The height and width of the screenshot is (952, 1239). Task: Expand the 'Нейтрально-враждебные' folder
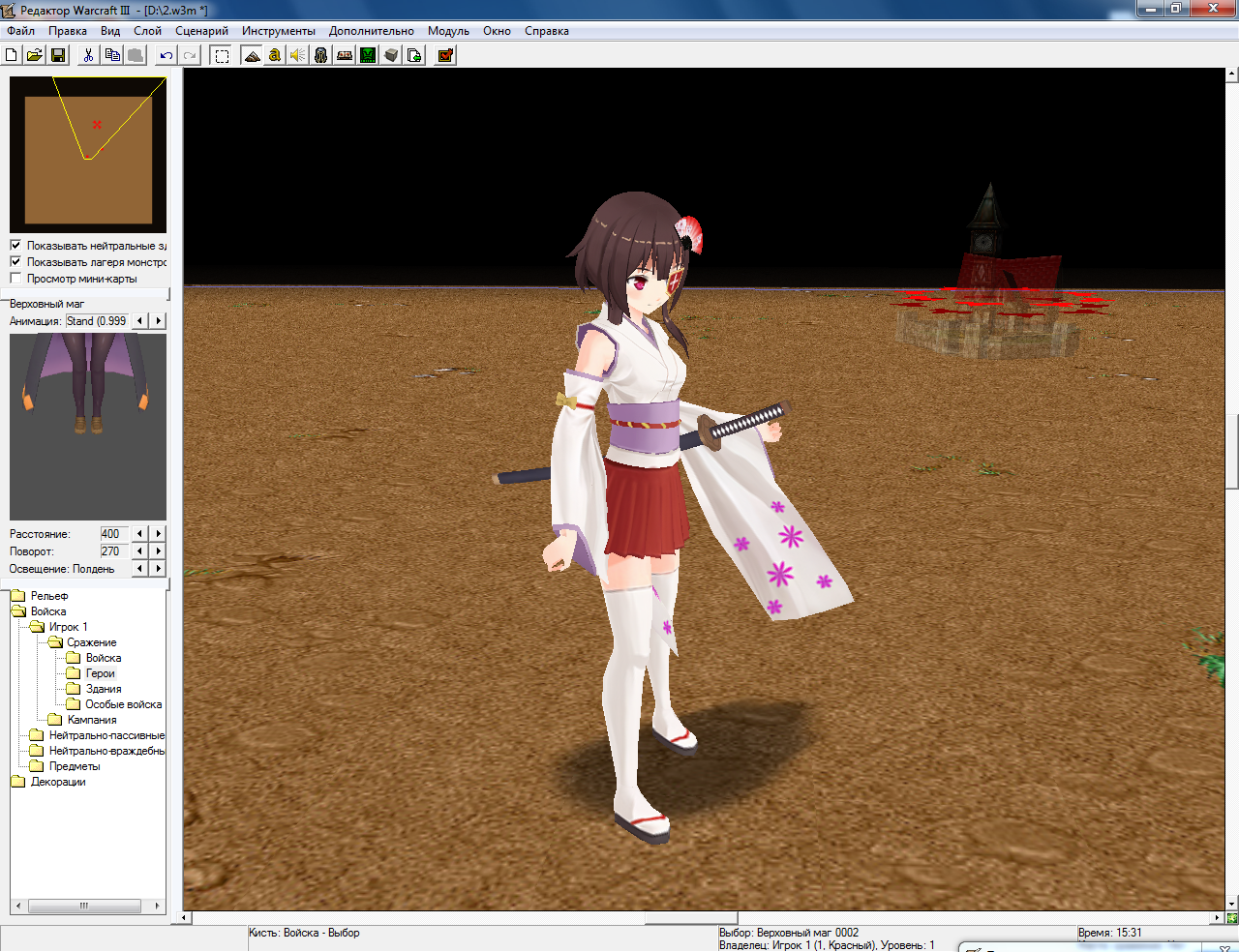point(37,751)
